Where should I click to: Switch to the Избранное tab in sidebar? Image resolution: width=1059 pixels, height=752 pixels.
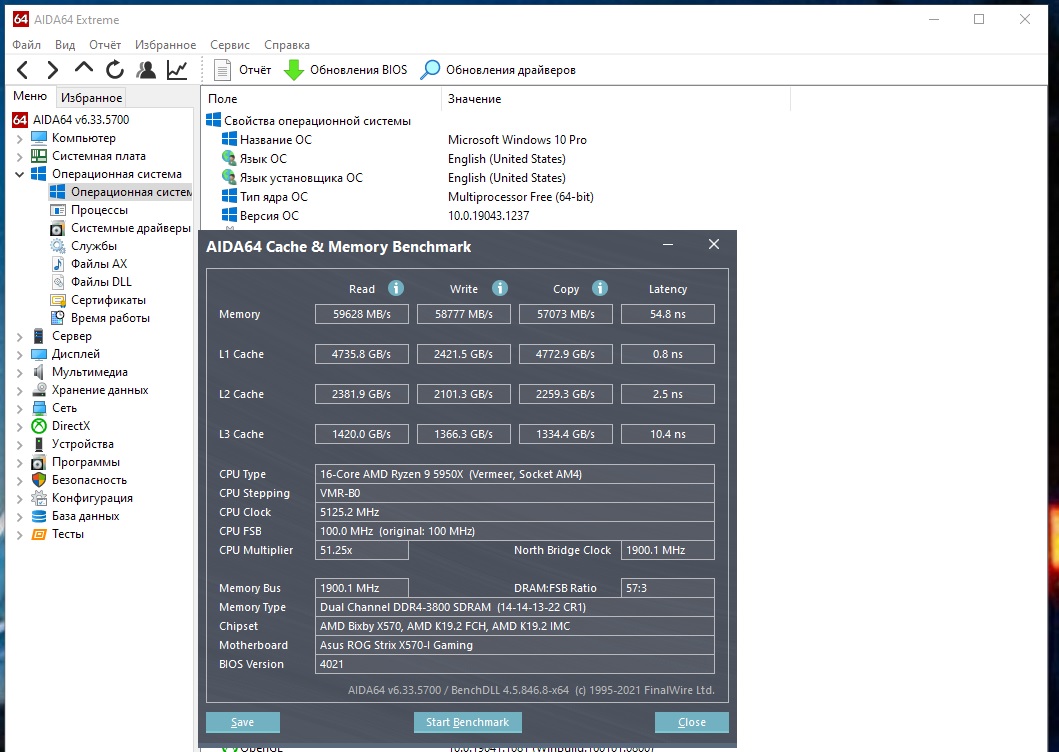[91, 98]
